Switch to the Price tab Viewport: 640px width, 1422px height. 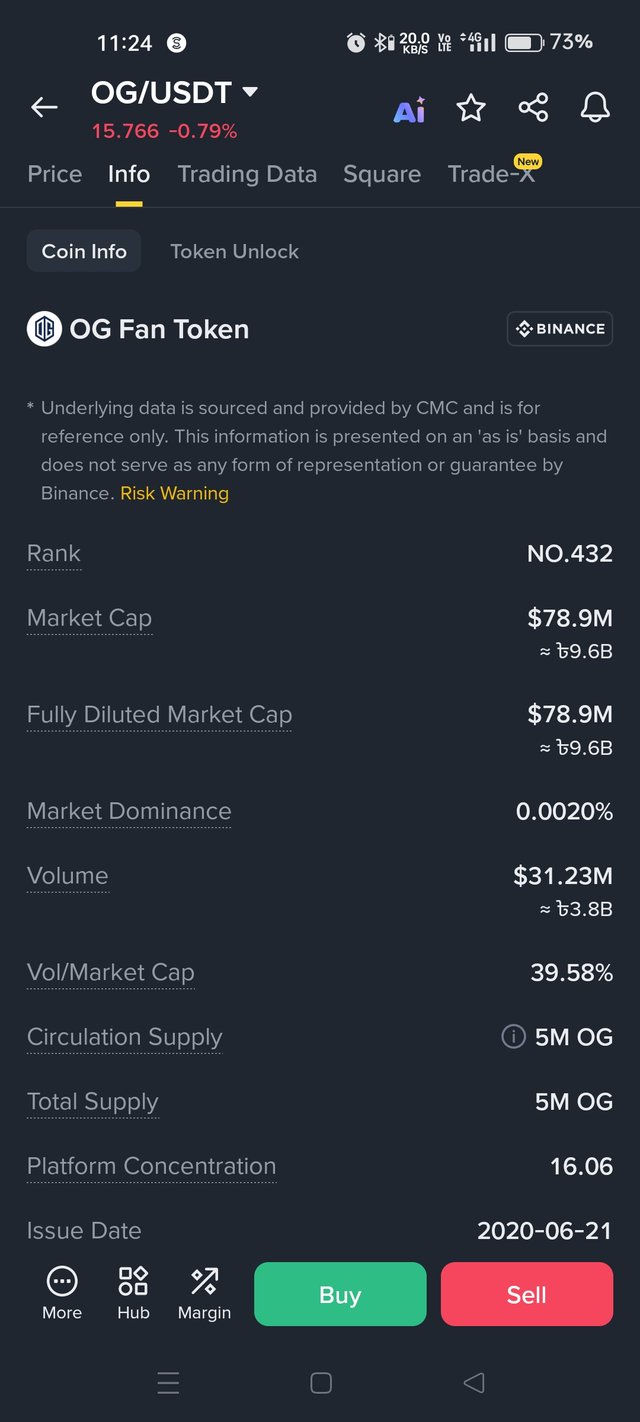(55, 174)
